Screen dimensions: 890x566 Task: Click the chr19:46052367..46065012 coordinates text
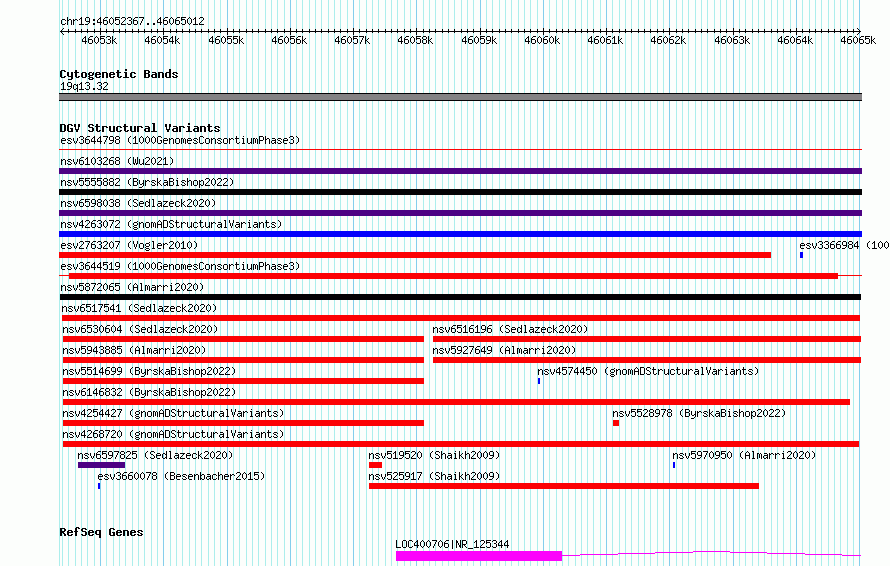132,21
